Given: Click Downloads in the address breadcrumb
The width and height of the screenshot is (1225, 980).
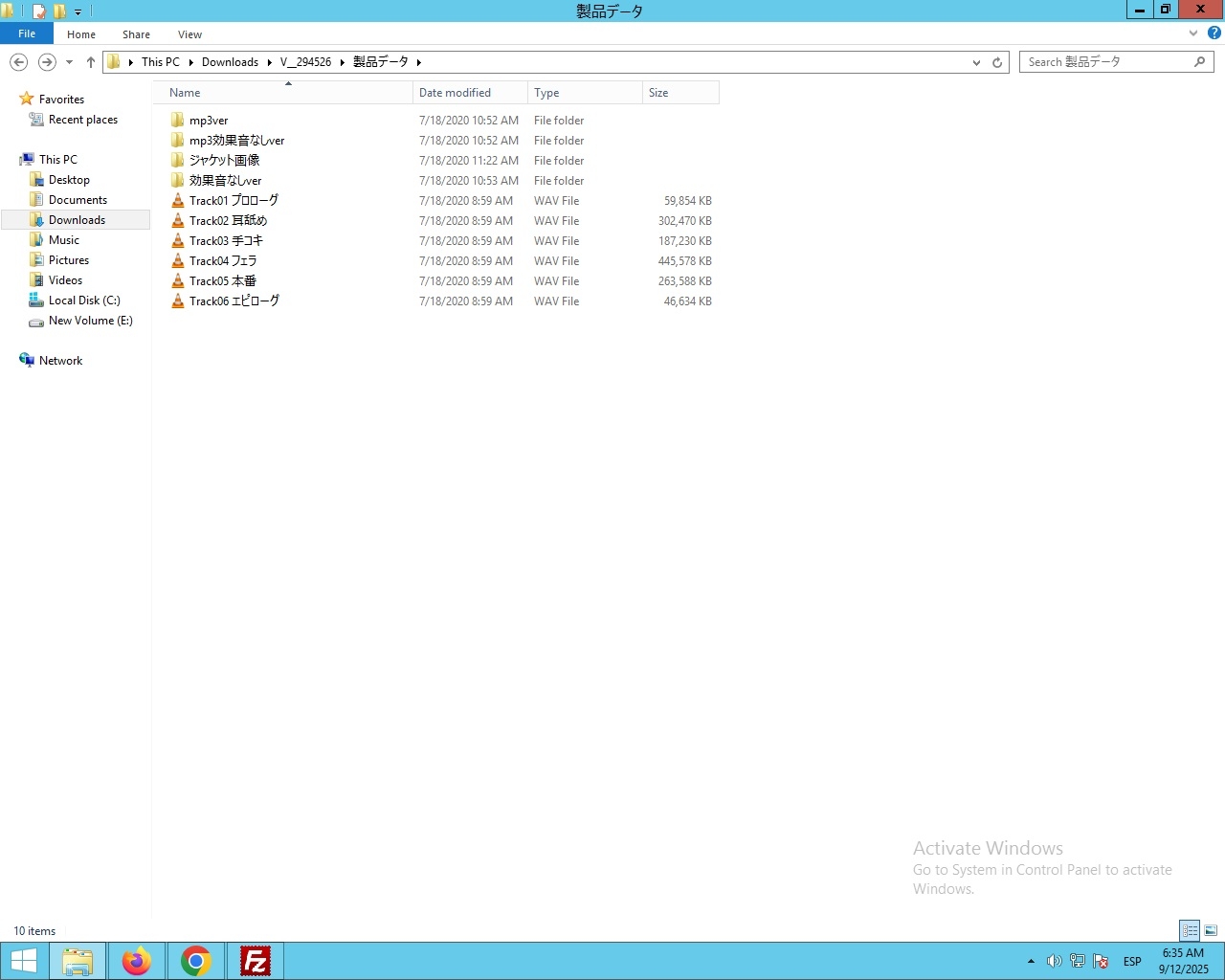Looking at the screenshot, I should 230,62.
